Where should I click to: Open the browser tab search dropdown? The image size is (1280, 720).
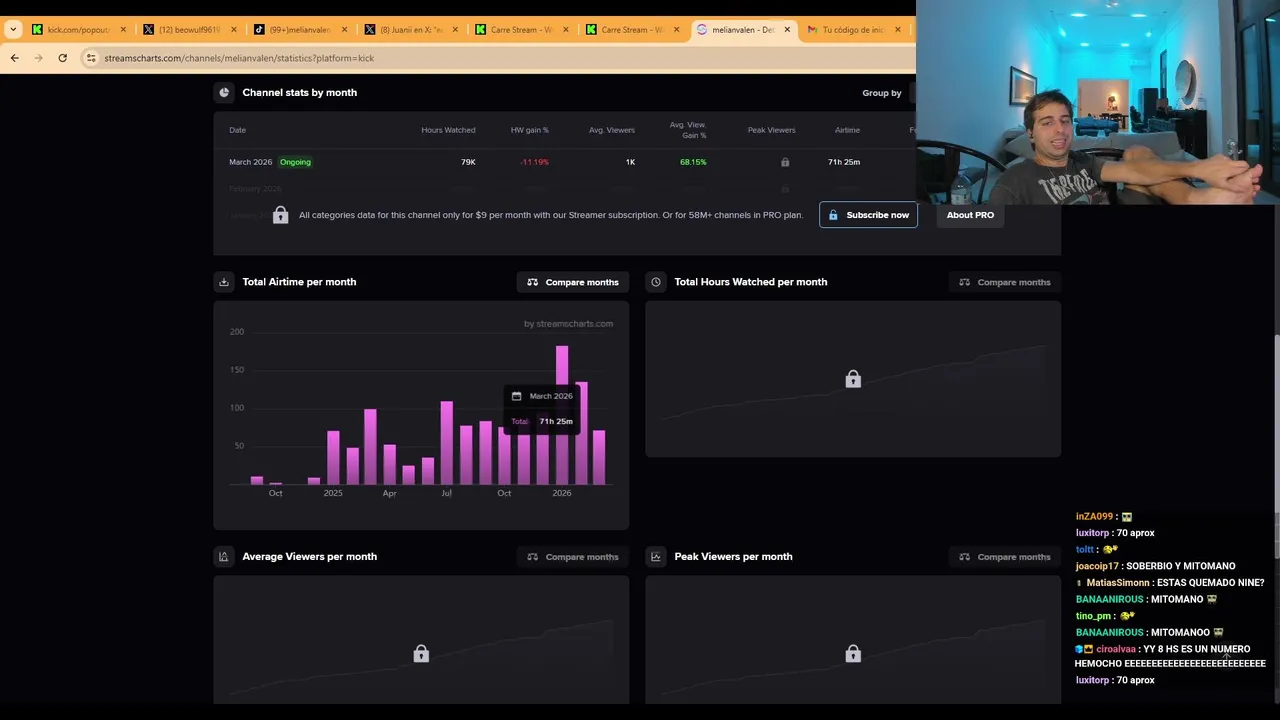click(13, 29)
